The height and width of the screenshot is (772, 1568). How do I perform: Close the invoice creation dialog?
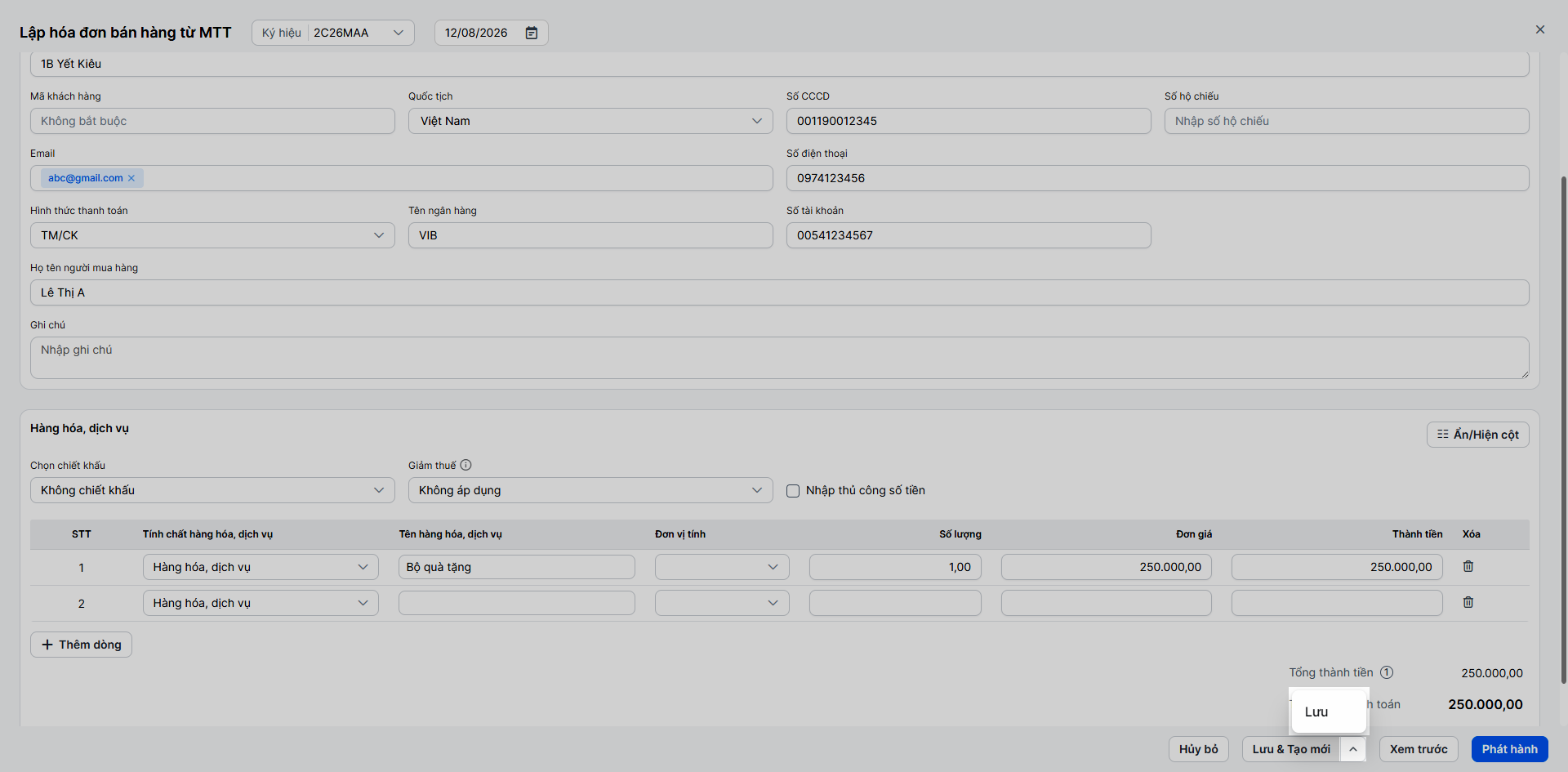(x=1540, y=29)
